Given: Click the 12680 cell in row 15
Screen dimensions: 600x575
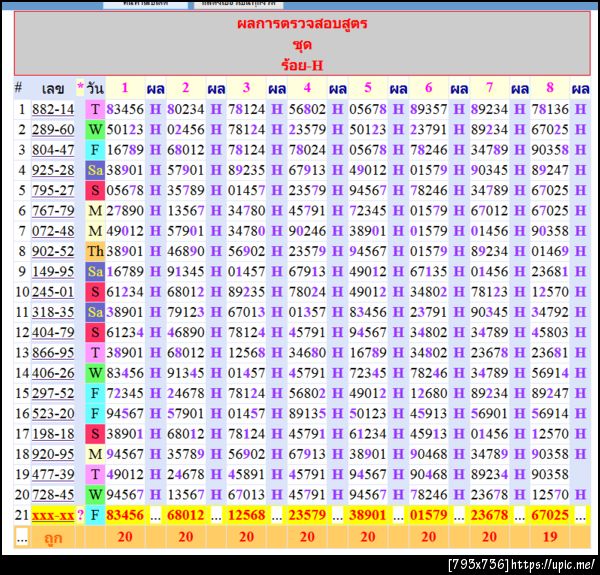Looking at the screenshot, I should point(429,393).
